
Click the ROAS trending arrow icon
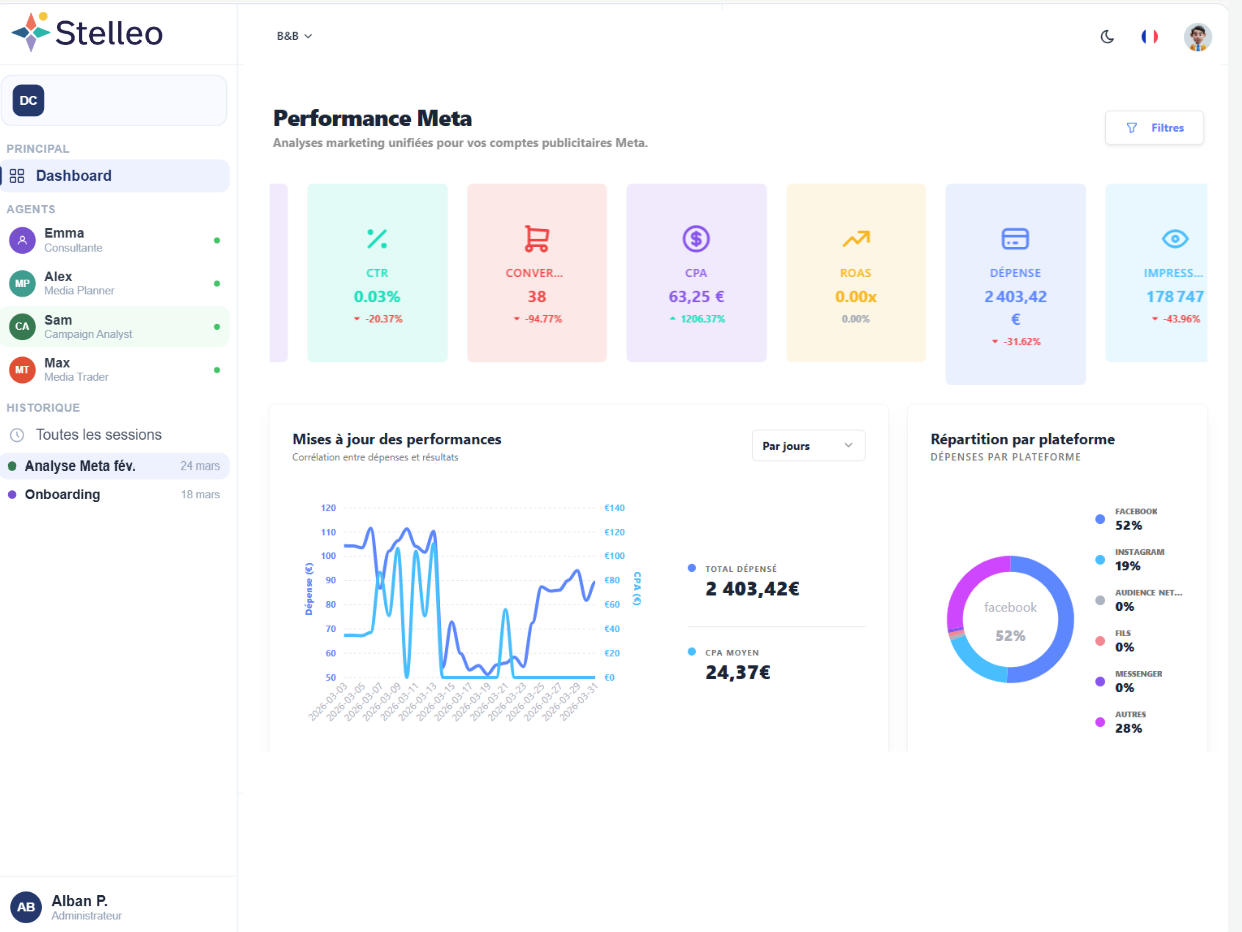[x=856, y=239]
